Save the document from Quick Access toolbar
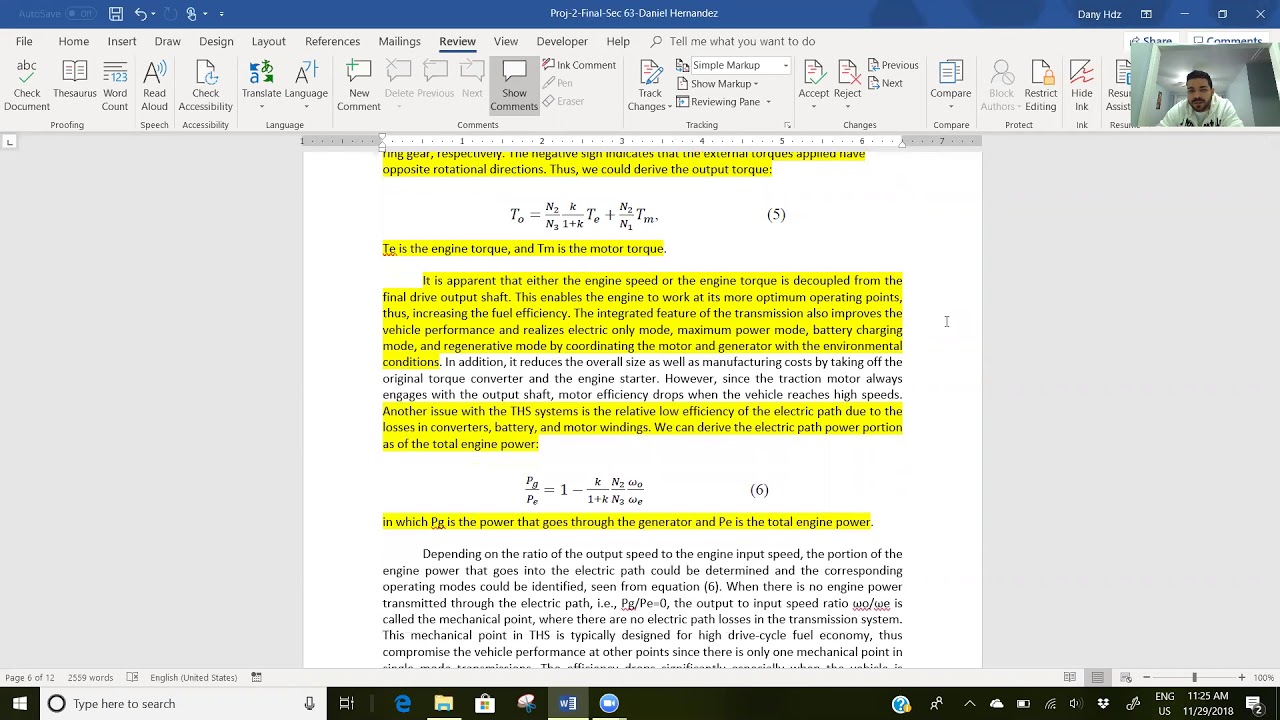This screenshot has height=720, width=1280. tap(116, 14)
